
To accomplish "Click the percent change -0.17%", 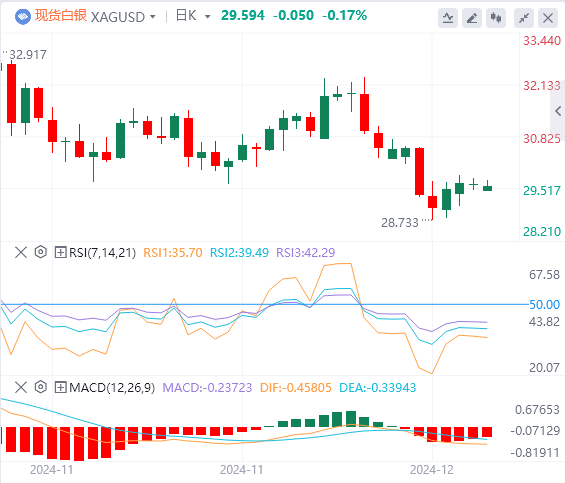I will click(344, 15).
